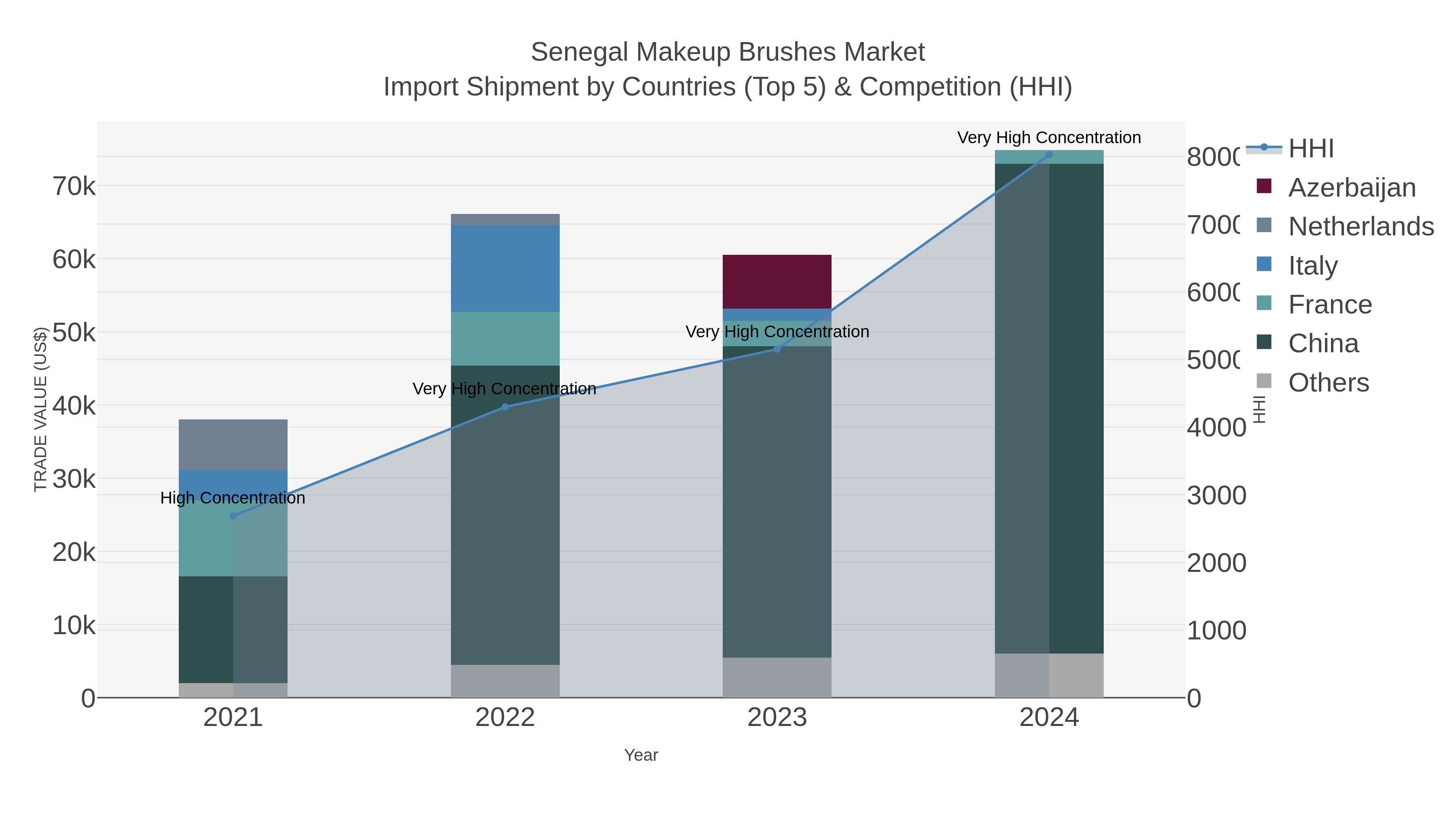Click the 2023 x-axis label

click(777, 718)
